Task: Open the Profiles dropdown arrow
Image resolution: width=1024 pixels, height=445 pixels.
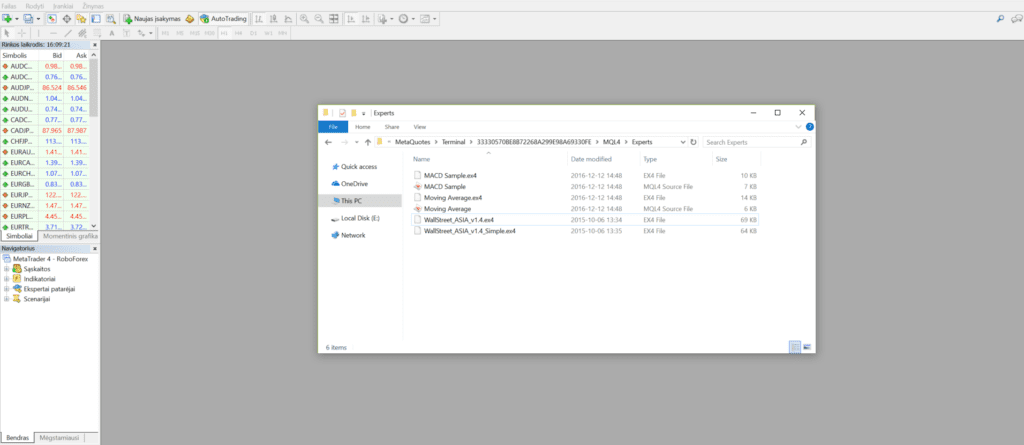Action: click(x=38, y=19)
